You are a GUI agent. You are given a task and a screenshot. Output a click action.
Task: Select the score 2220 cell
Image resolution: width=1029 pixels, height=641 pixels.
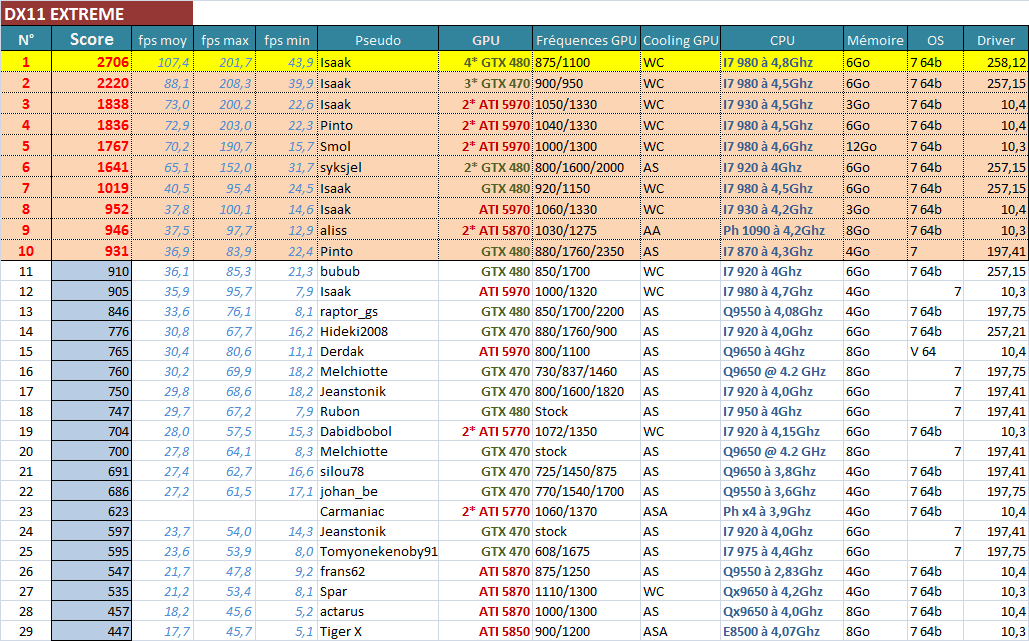click(91, 83)
